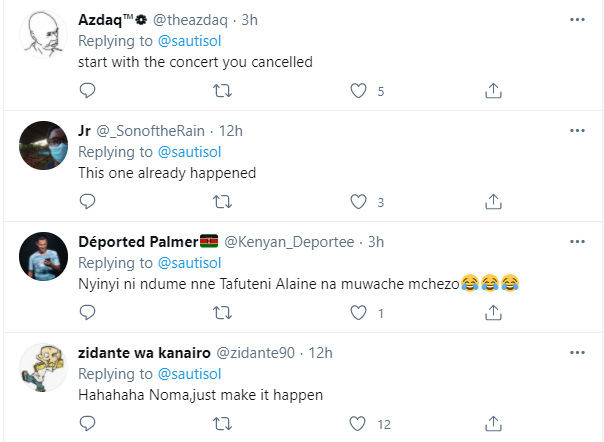
Task: View zidante wa kanairo's profile picture
Action: (43, 367)
